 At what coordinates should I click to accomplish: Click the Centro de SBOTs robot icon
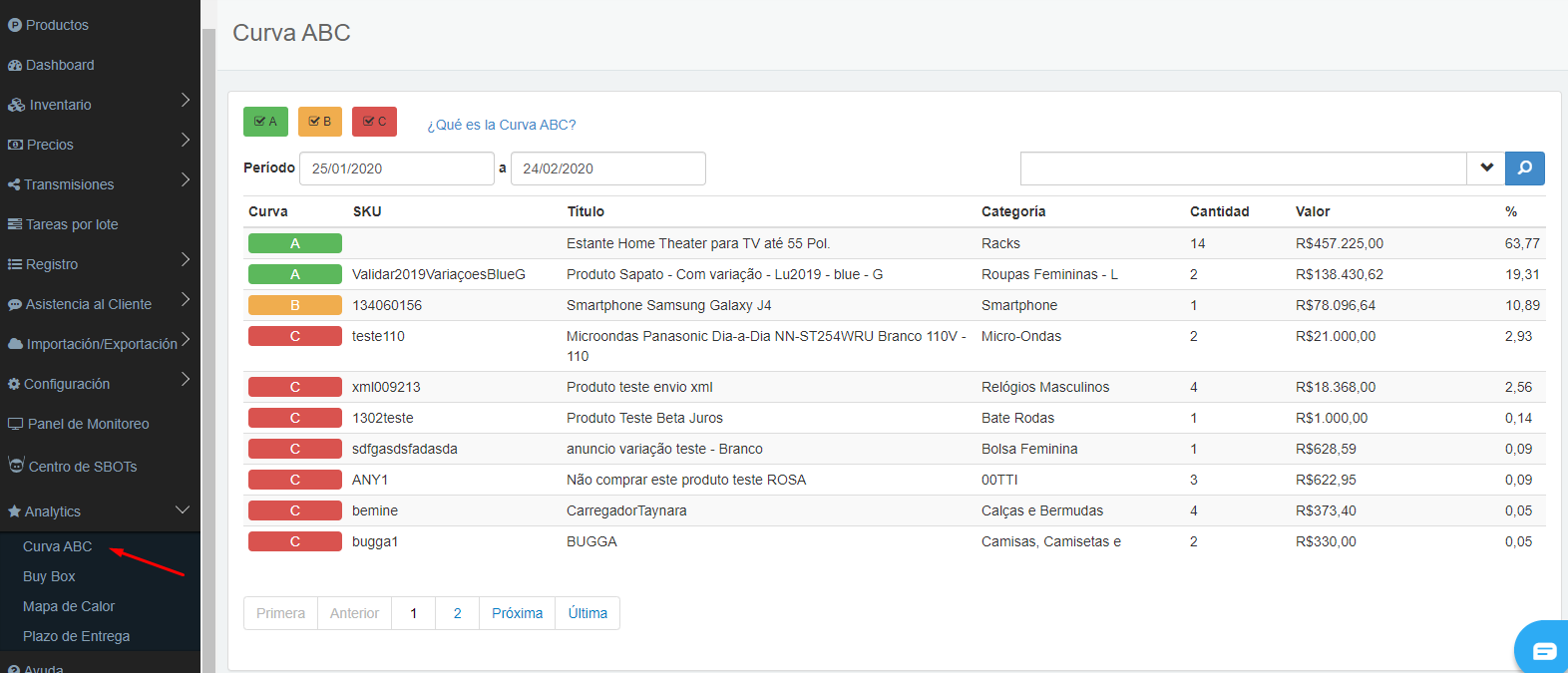pyautogui.click(x=16, y=465)
